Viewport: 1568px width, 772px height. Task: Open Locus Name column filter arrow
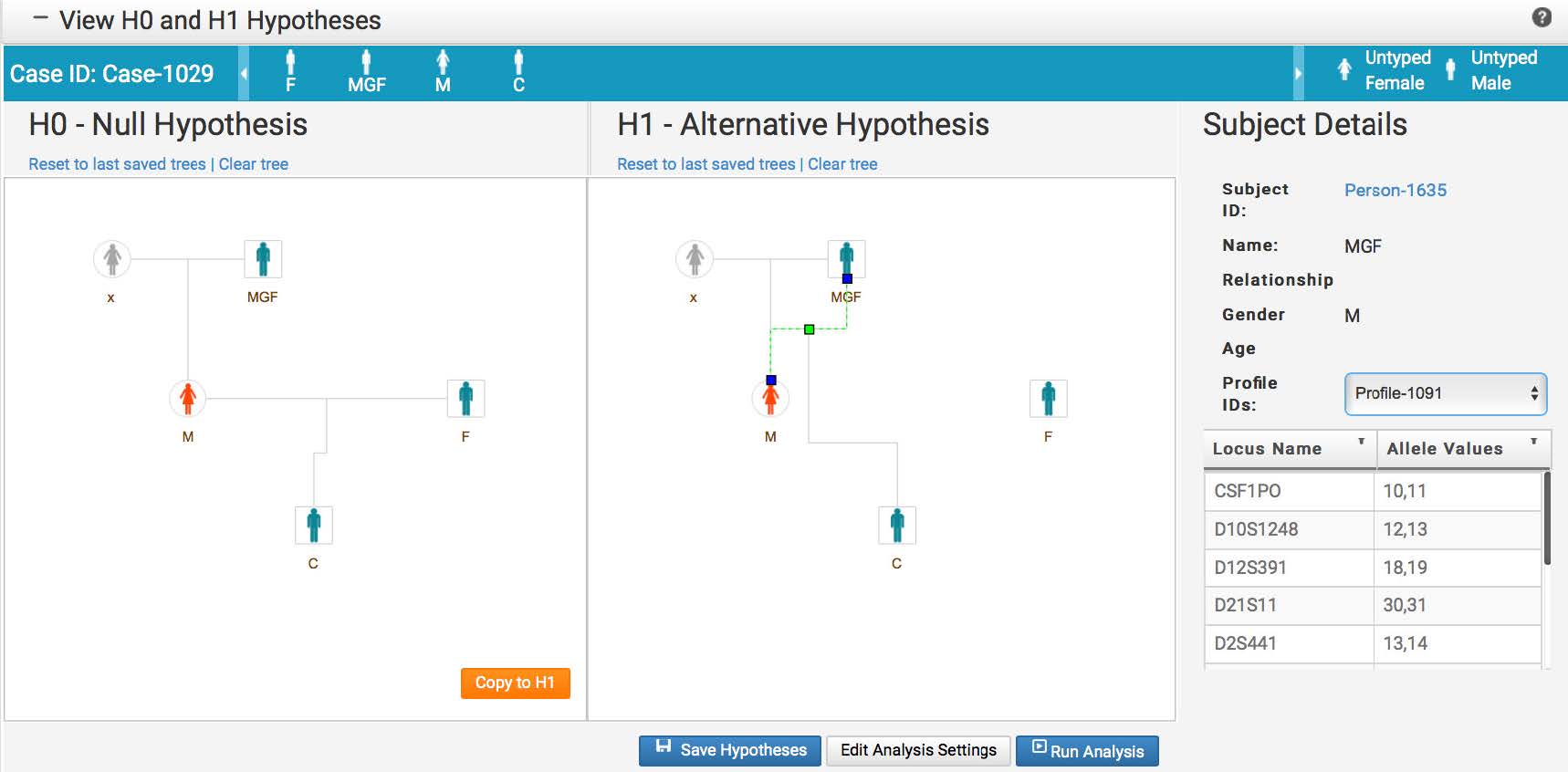pyautogui.click(x=1361, y=442)
